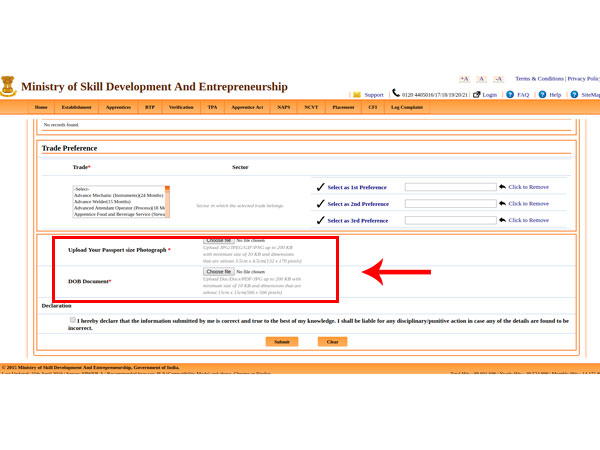Image resolution: width=600 pixels, height=450 pixels.
Task: Click checkmark icon for 1st Preference
Action: [x=320, y=187]
